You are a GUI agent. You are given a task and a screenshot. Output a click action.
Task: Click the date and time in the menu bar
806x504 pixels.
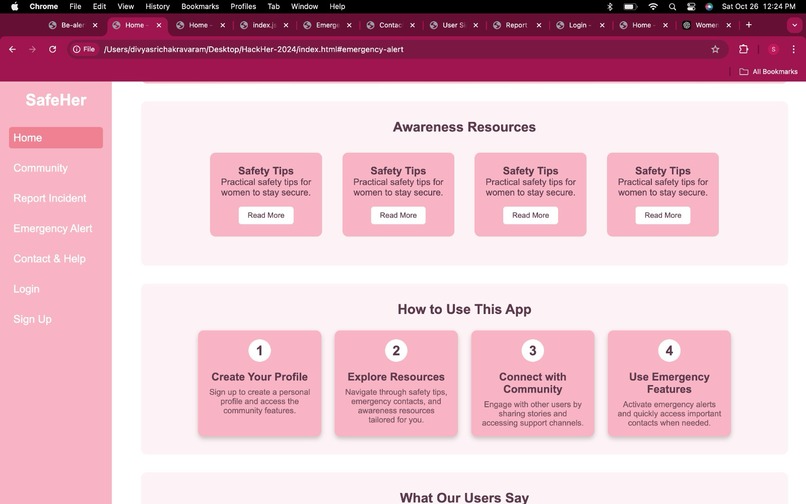point(759,6)
